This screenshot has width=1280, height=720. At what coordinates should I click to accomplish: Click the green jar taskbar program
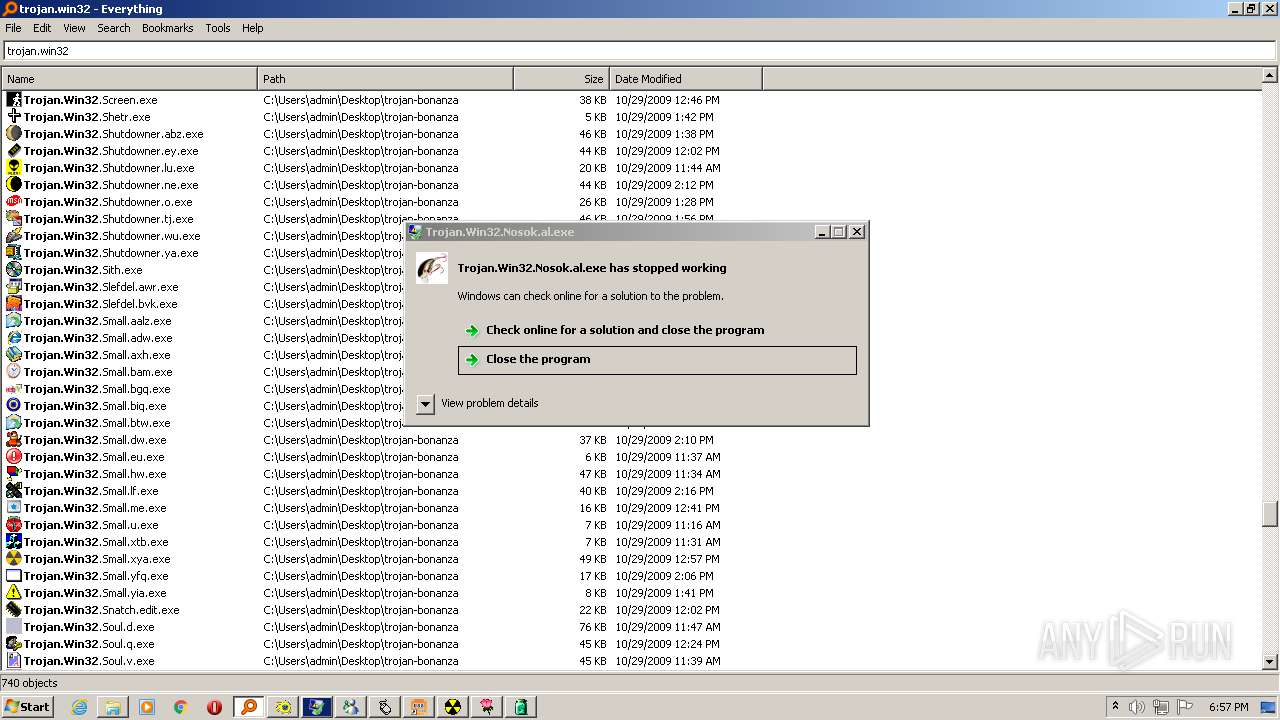tap(521, 707)
